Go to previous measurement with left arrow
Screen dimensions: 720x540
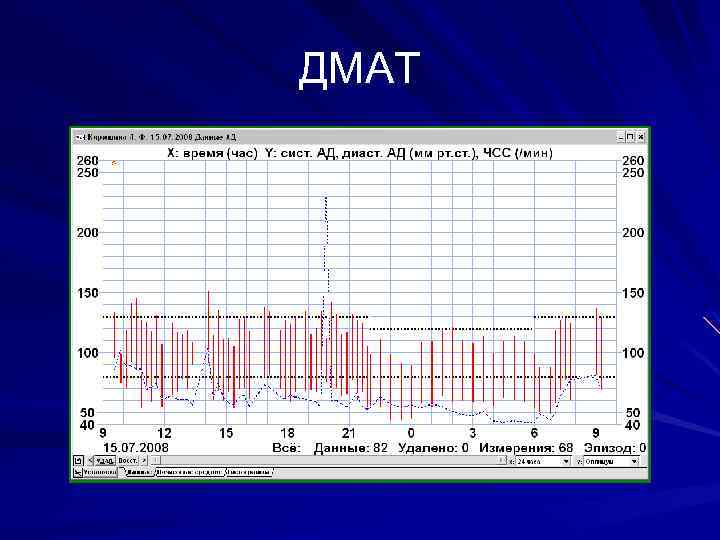90,460
